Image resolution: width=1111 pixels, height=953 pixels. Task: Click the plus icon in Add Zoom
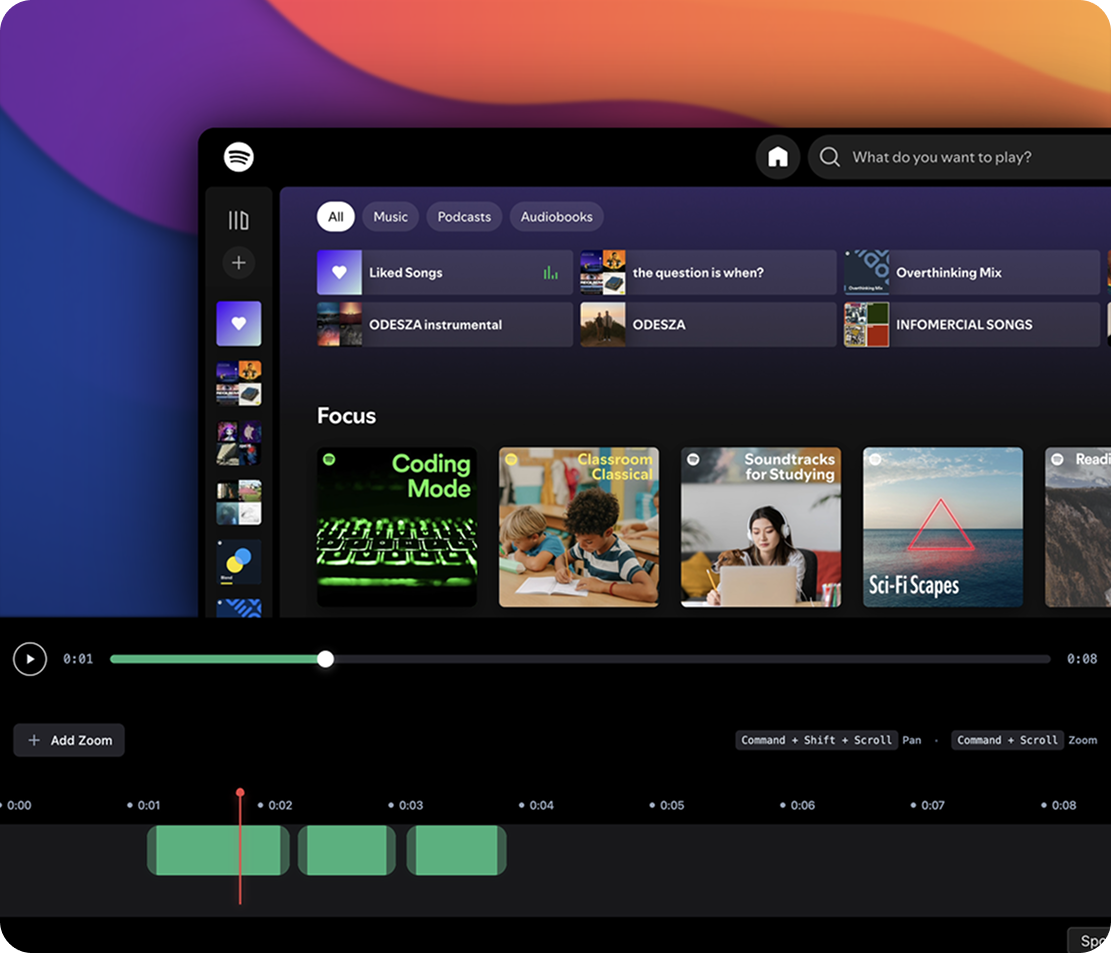(34, 740)
